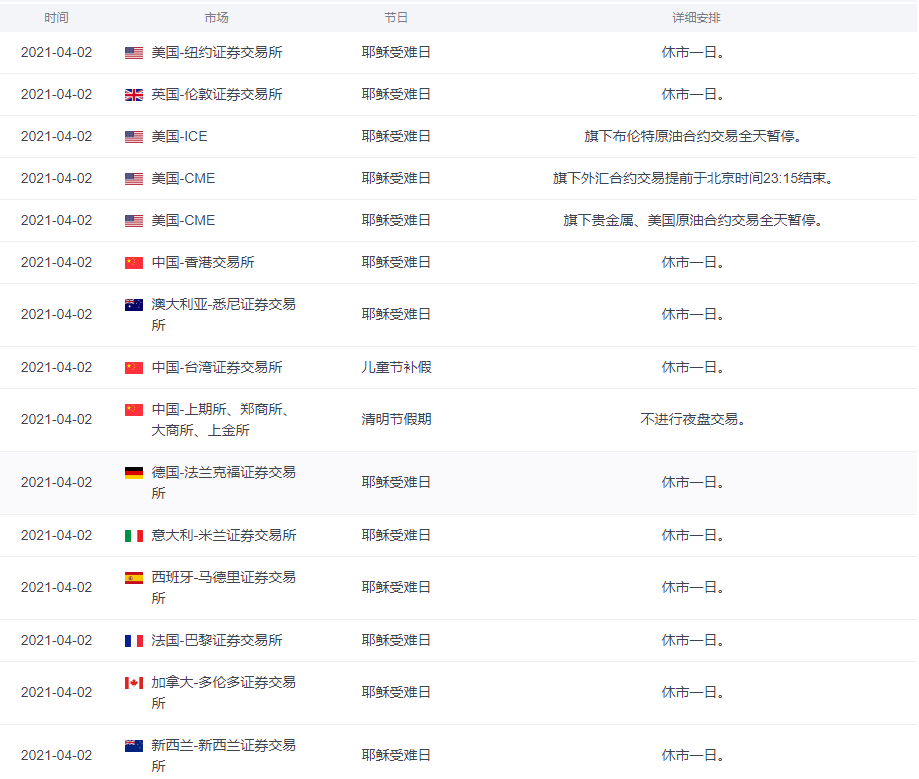Select market name 中国-台湾证券交易所
The image size is (919, 779).
click(217, 368)
